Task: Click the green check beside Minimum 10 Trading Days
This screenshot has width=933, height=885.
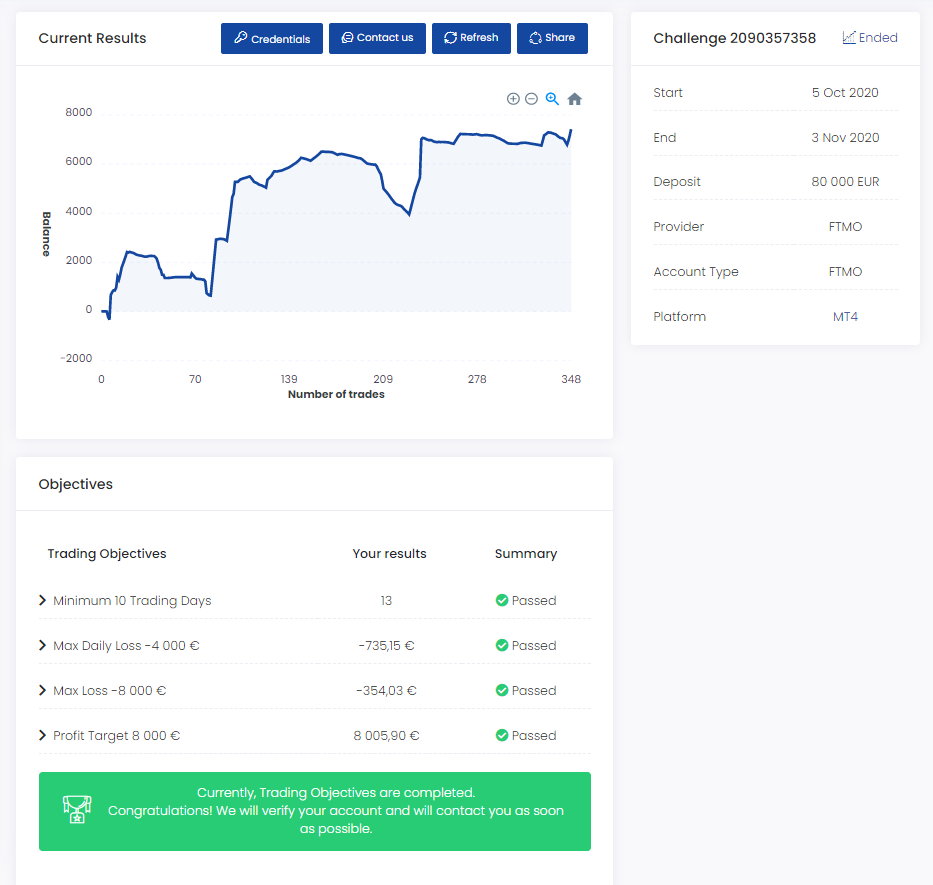Action: [502, 601]
